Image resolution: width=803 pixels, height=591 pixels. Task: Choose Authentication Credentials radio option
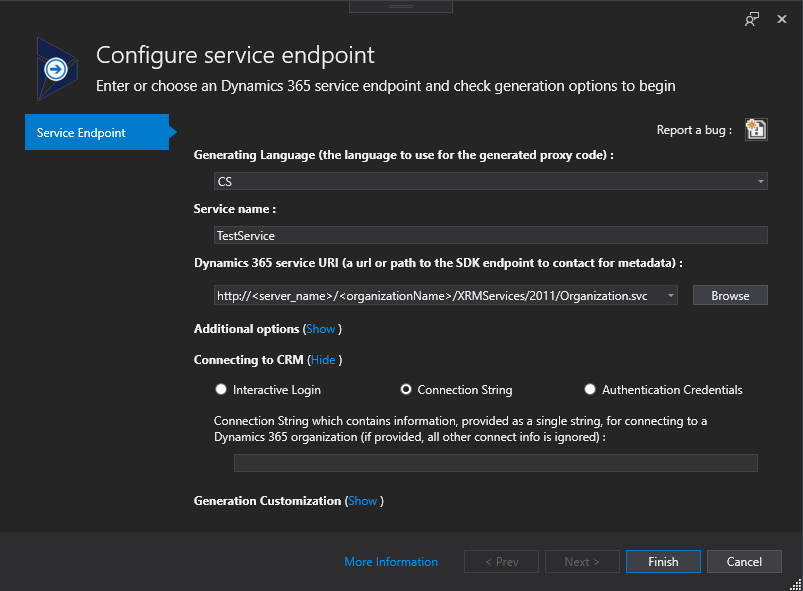(591, 390)
